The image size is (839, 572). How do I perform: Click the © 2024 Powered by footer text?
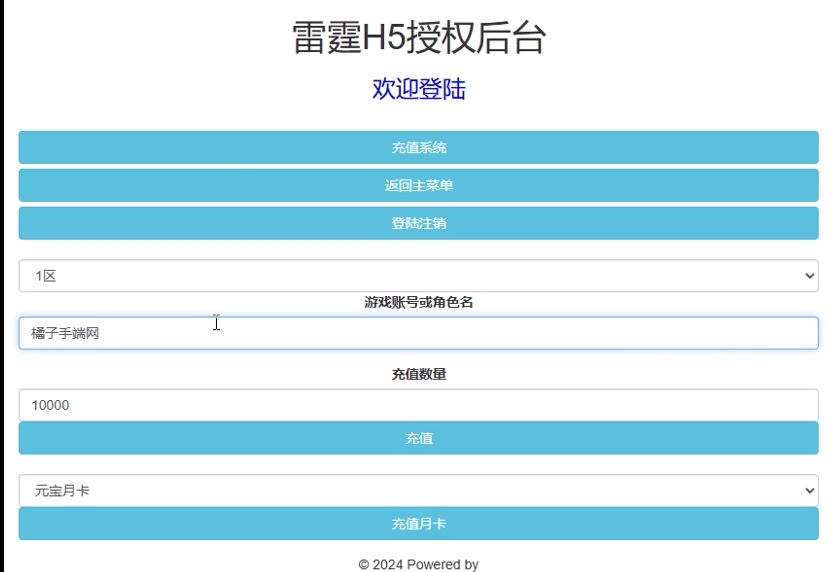pos(418,565)
